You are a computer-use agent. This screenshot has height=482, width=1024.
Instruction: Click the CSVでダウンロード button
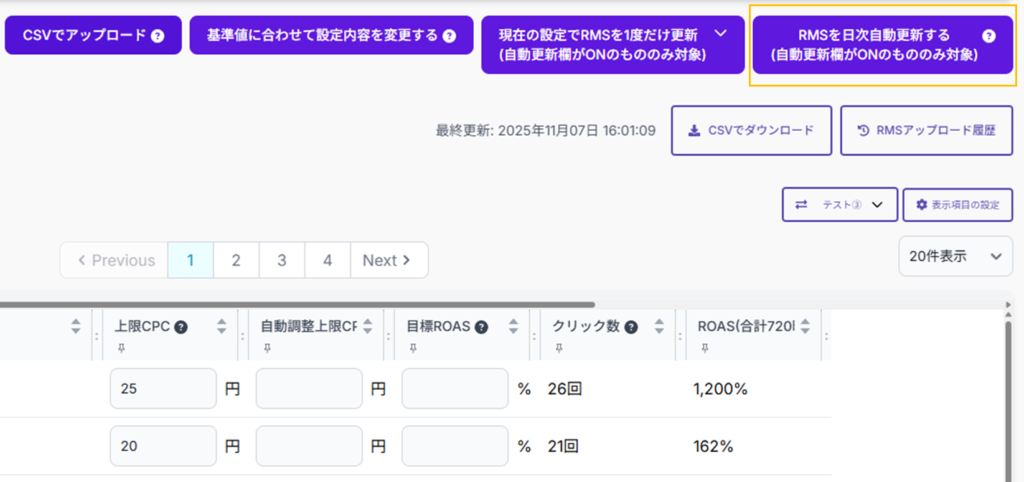pos(751,130)
